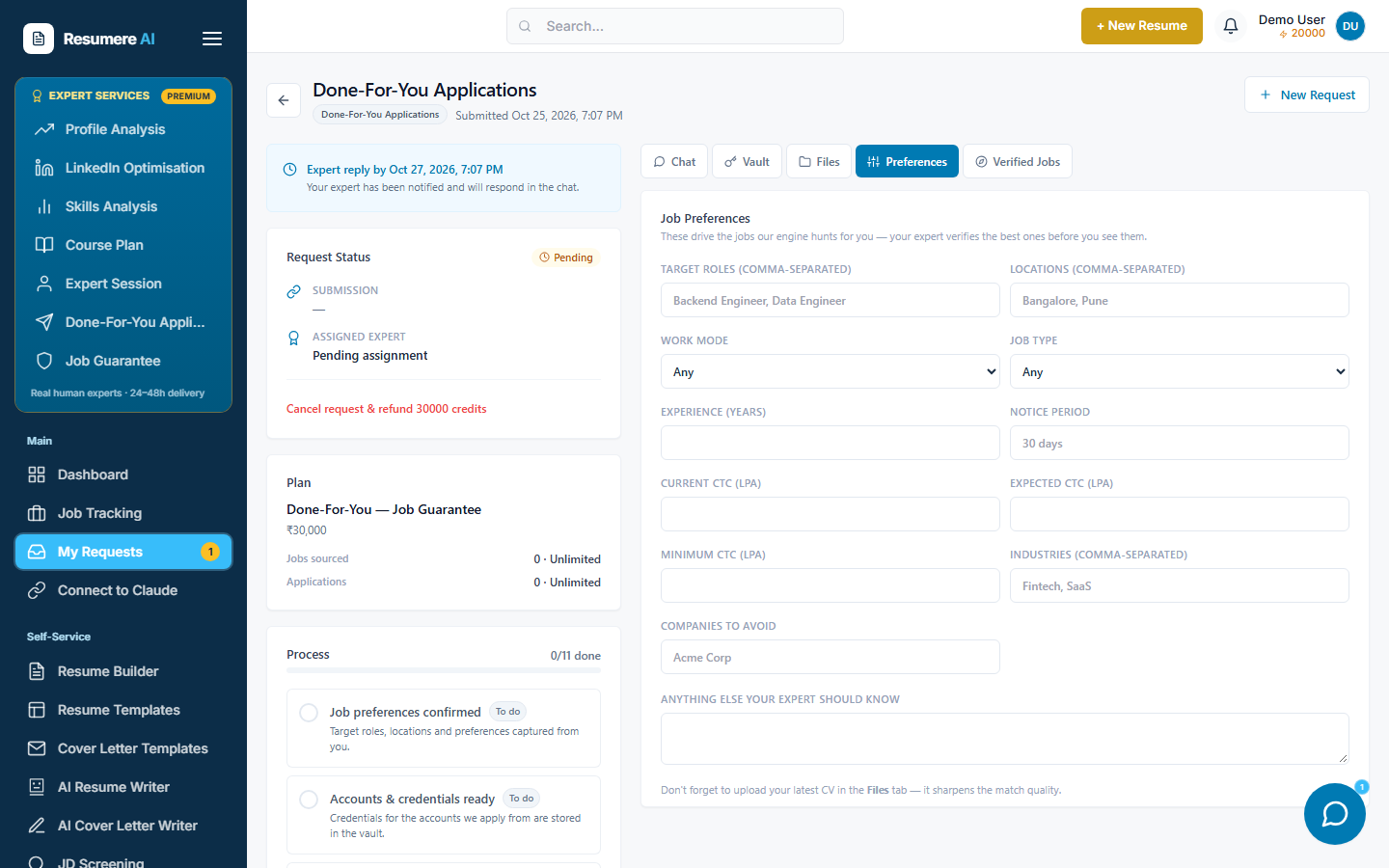This screenshot has width=1389, height=868.
Task: Click 'To do' tag on Job preferences confirmed
Action: pyautogui.click(x=508, y=712)
